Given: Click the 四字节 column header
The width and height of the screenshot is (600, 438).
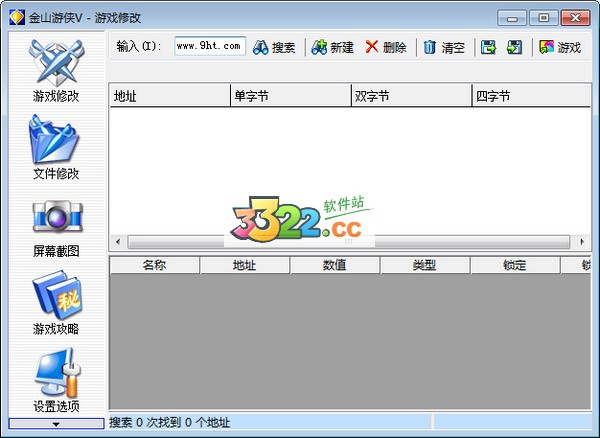Looking at the screenshot, I should pos(532,96).
